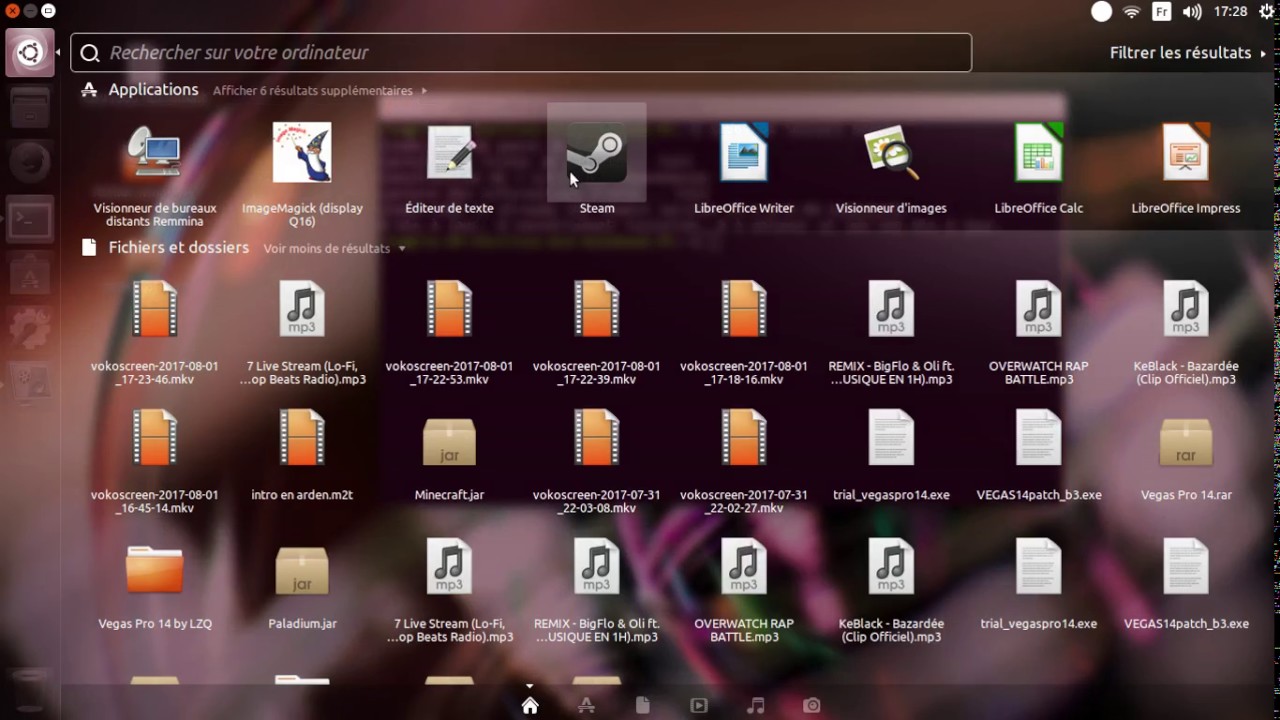This screenshot has width=1280, height=720.
Task: Open LibreOffice Calc
Action: 1038,153
